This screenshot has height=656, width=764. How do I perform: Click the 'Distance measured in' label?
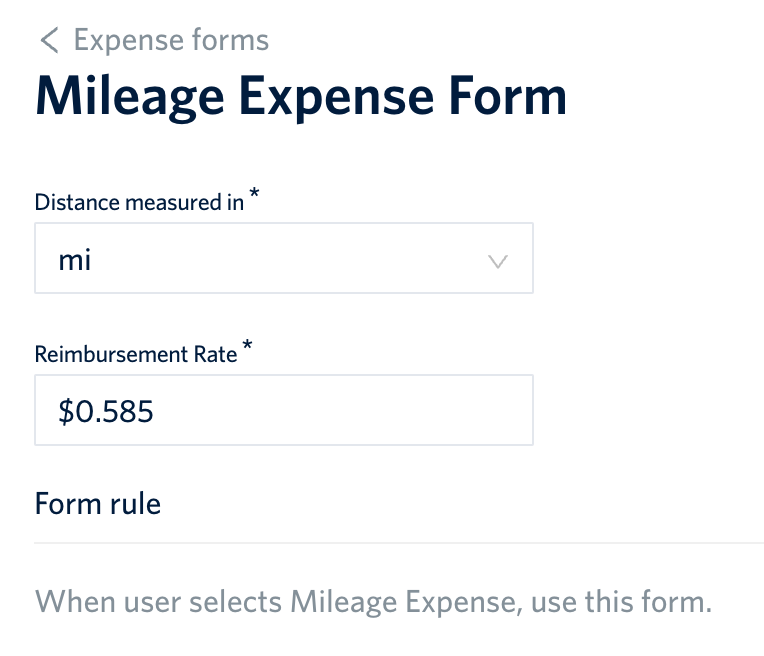pos(139,203)
